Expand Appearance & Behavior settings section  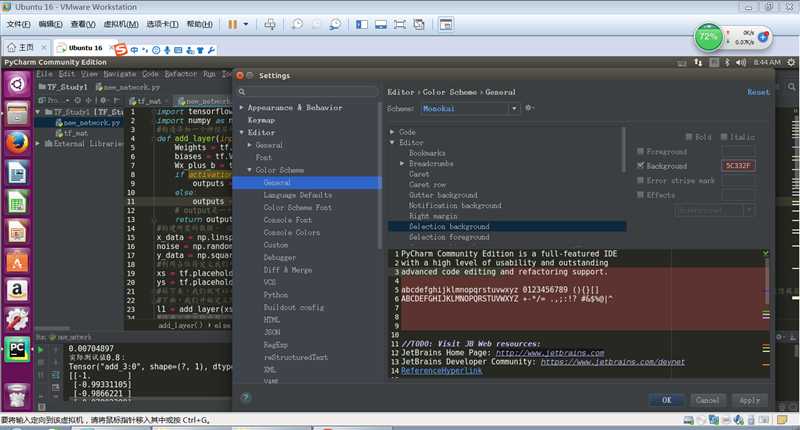click(242, 108)
